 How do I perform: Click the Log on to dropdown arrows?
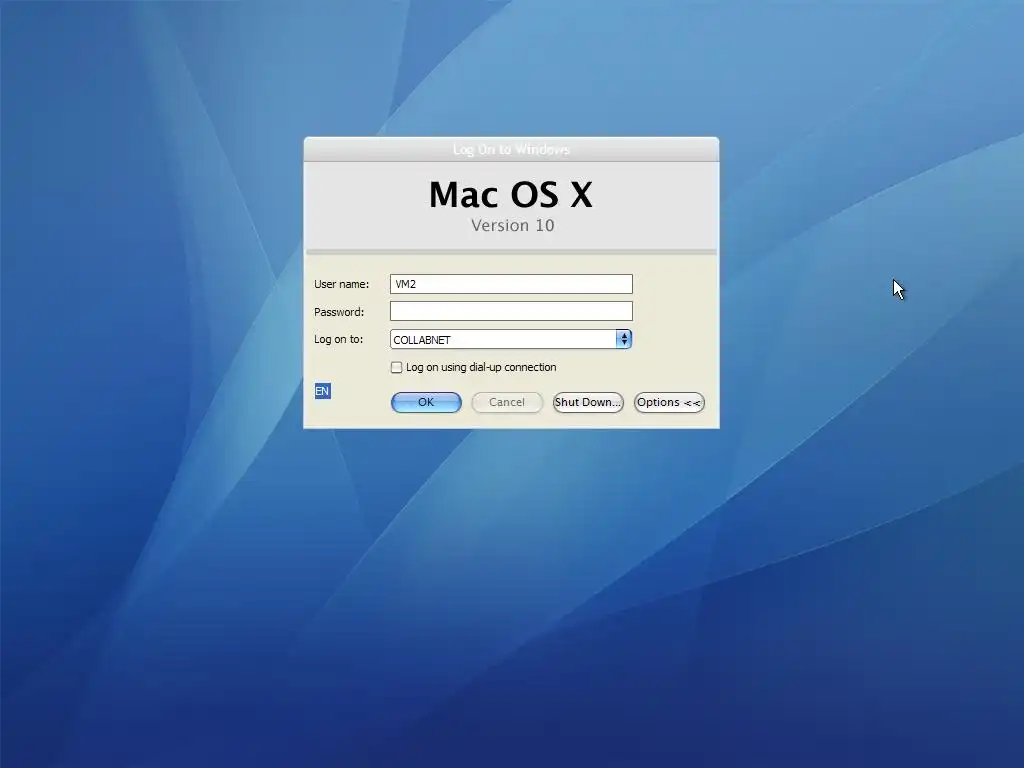click(x=624, y=339)
